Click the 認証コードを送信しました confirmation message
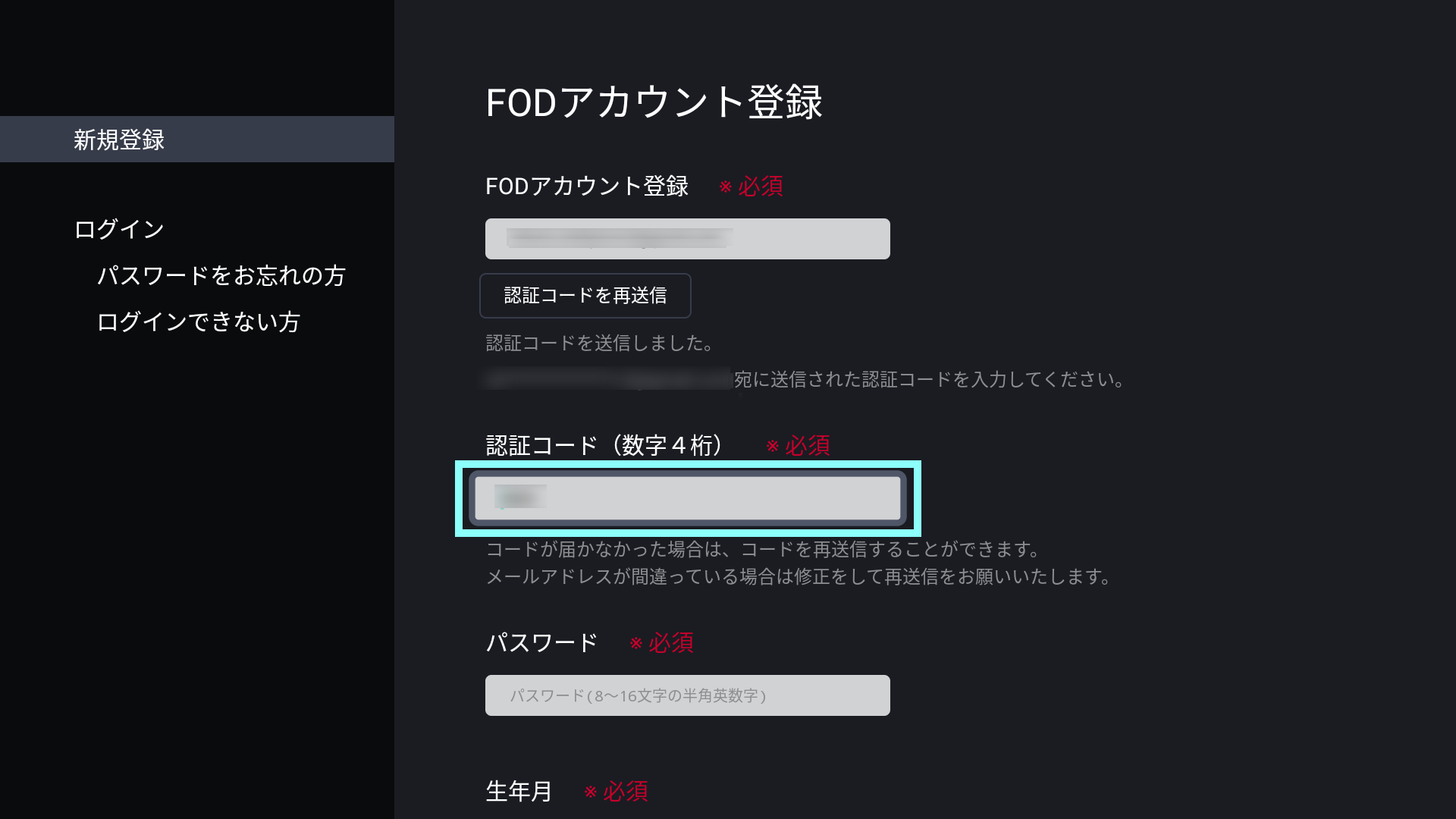This screenshot has width=1456, height=819. click(x=599, y=344)
